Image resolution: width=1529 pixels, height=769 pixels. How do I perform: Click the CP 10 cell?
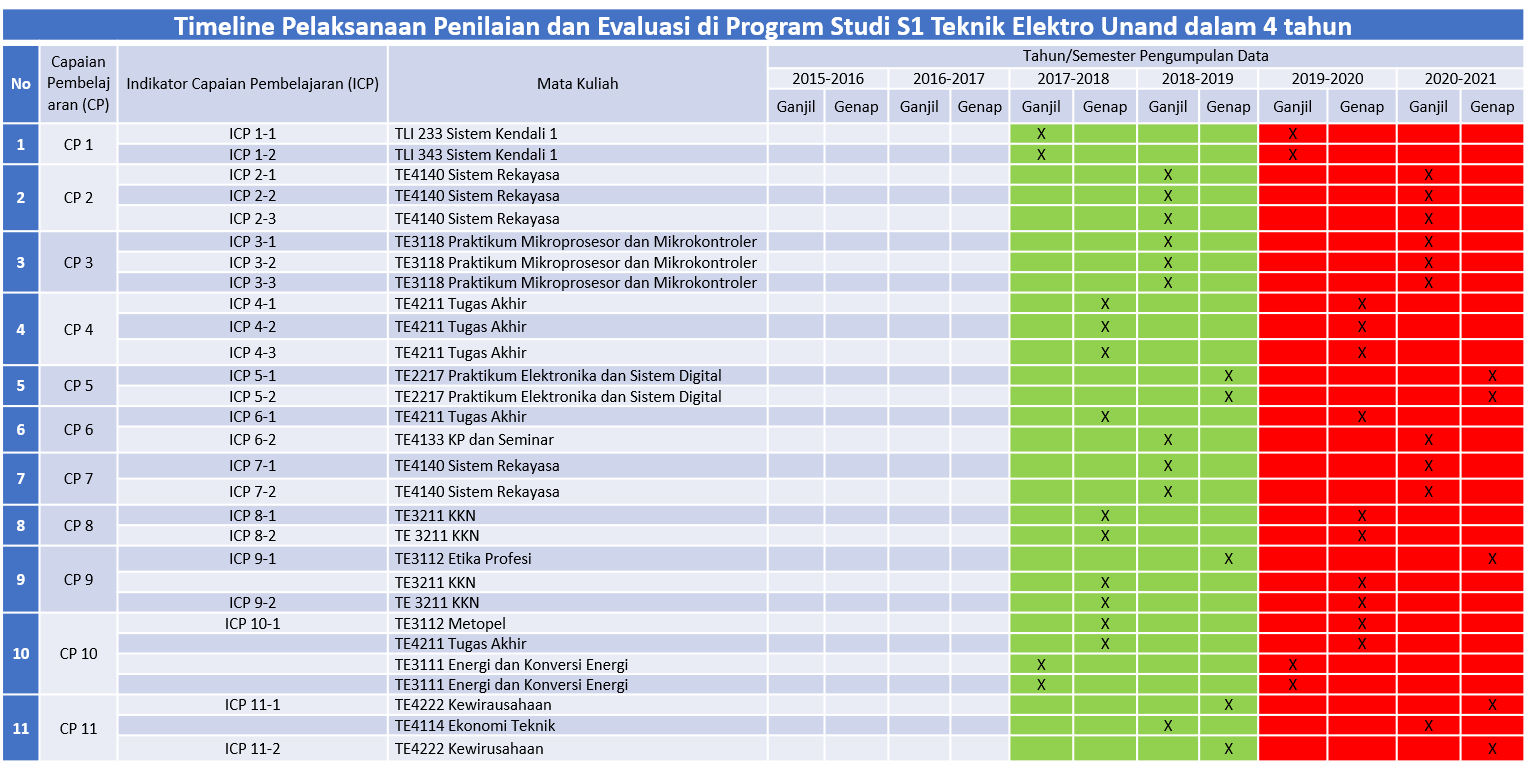[x=78, y=653]
